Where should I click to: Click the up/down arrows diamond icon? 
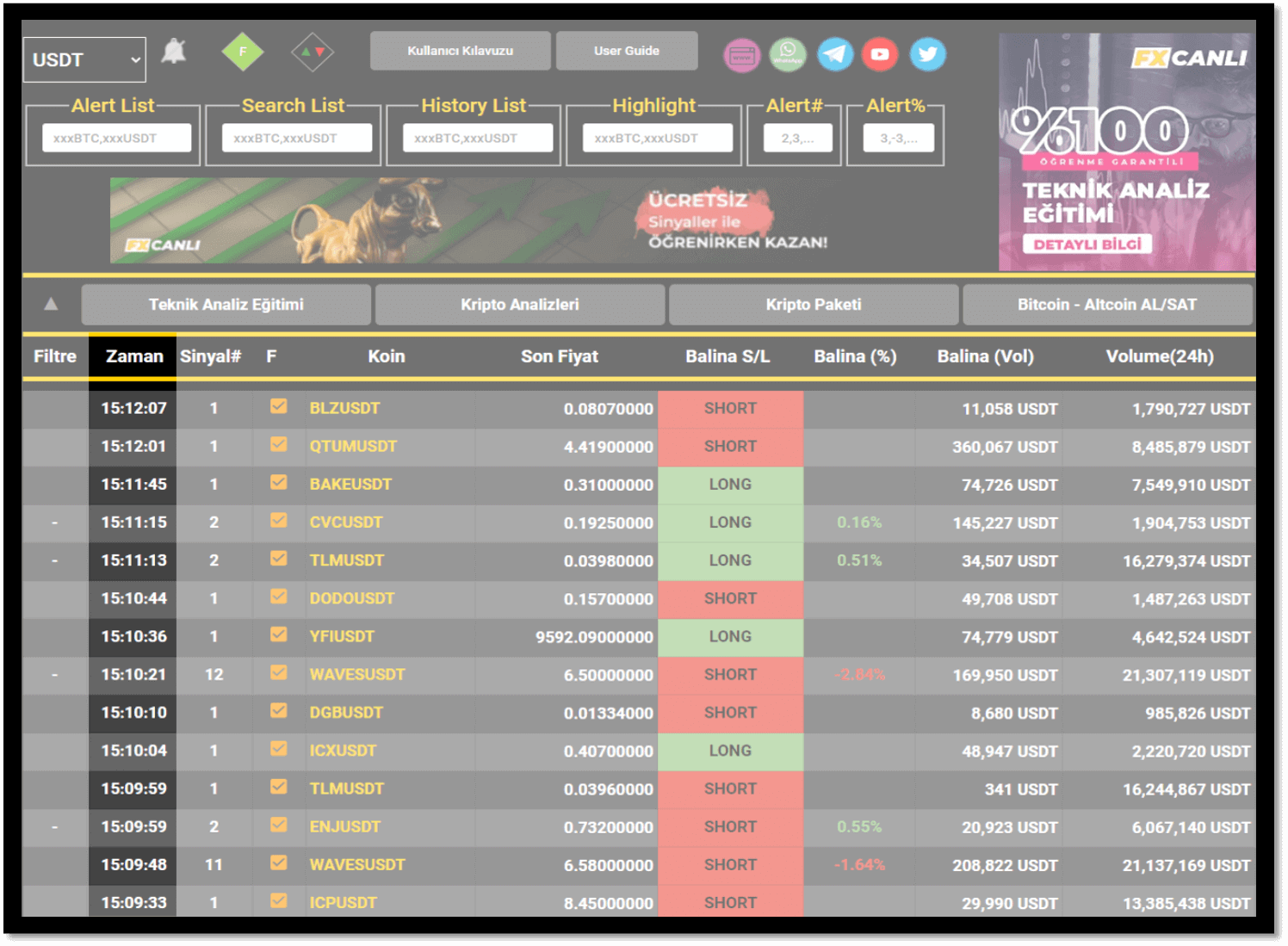click(313, 53)
